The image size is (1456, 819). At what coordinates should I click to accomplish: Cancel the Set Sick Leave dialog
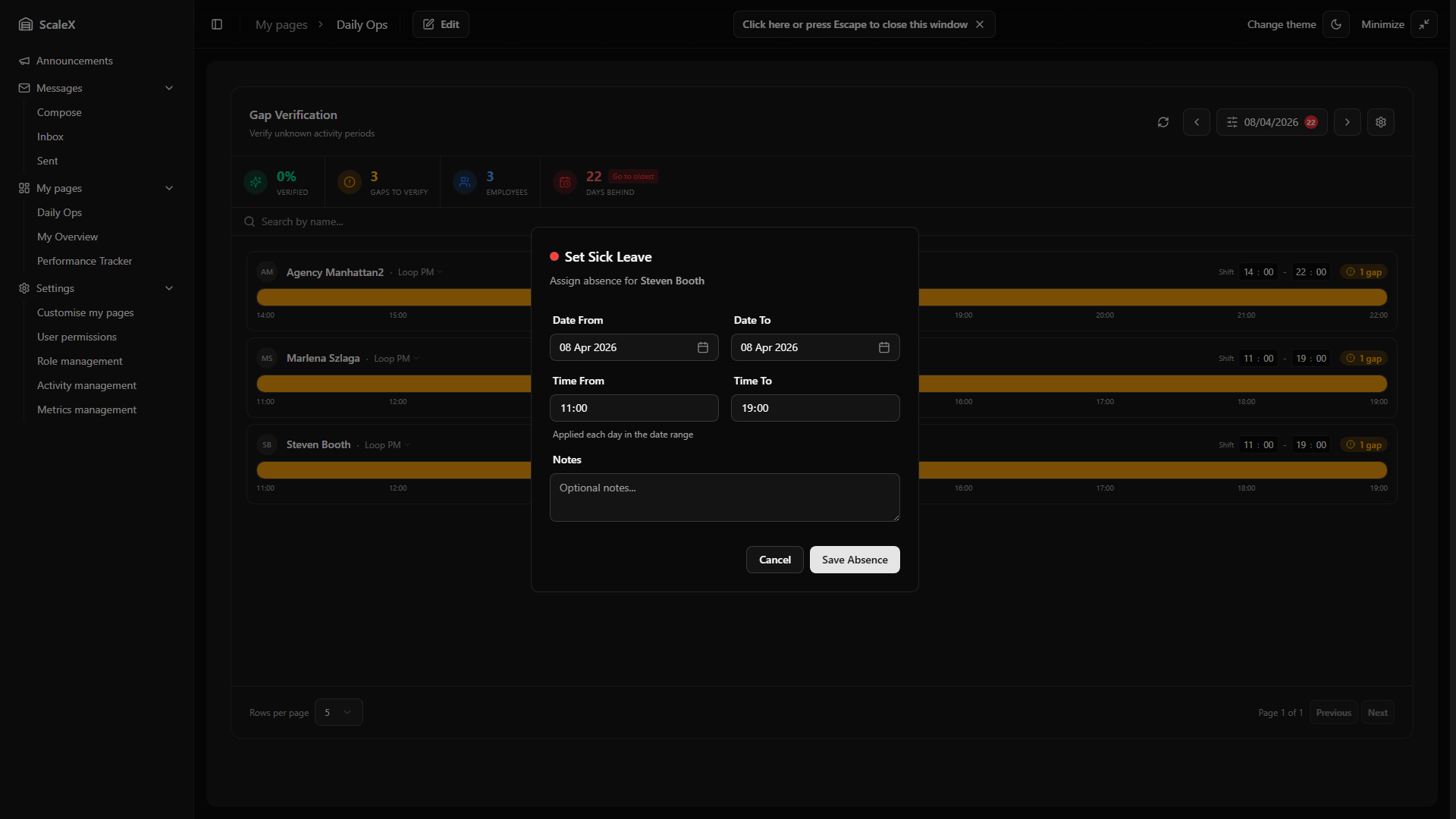[x=774, y=560]
